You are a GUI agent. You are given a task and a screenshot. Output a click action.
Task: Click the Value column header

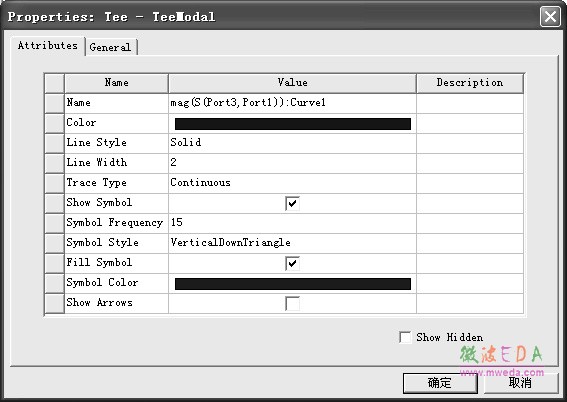292,83
